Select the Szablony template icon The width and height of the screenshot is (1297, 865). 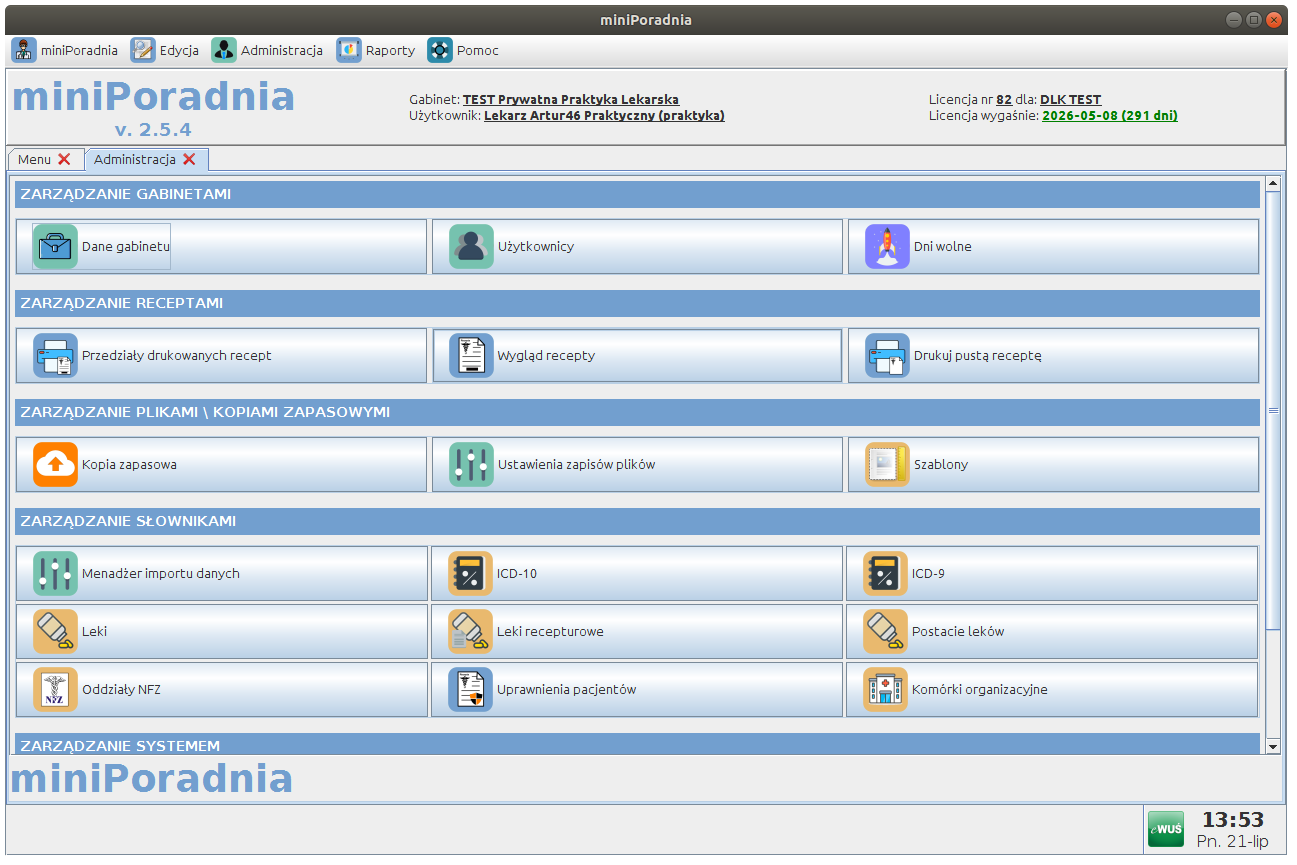click(x=887, y=464)
